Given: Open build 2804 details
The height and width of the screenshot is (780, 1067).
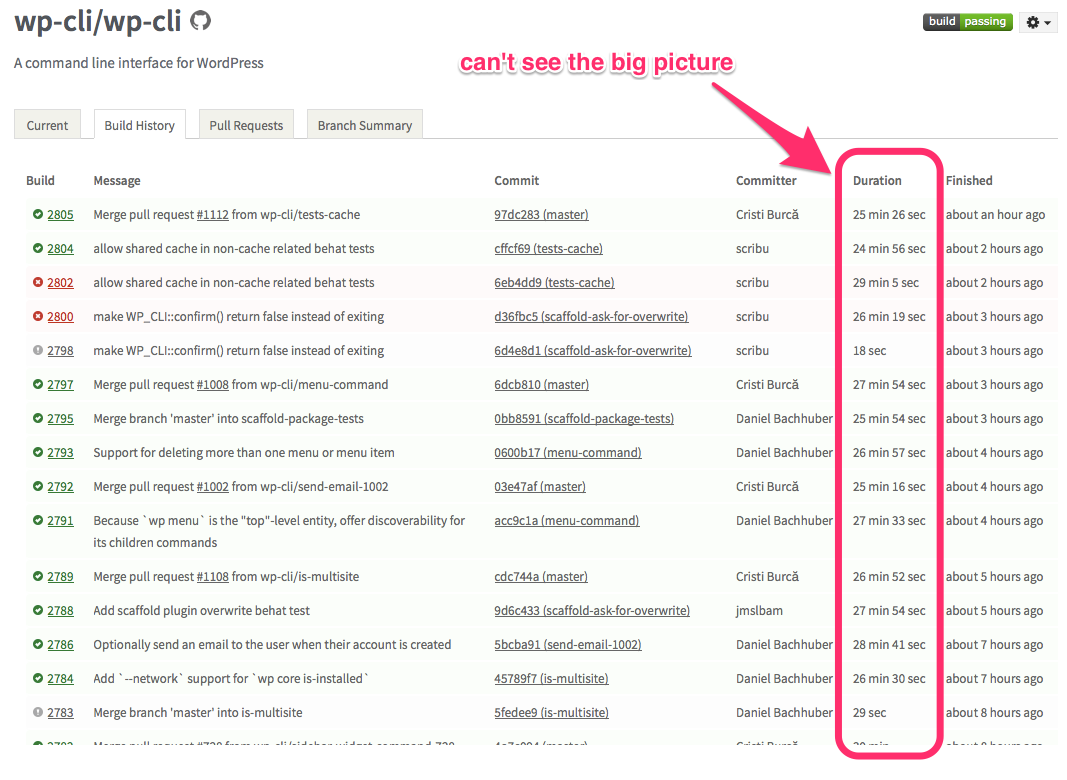Looking at the screenshot, I should click(x=61, y=249).
